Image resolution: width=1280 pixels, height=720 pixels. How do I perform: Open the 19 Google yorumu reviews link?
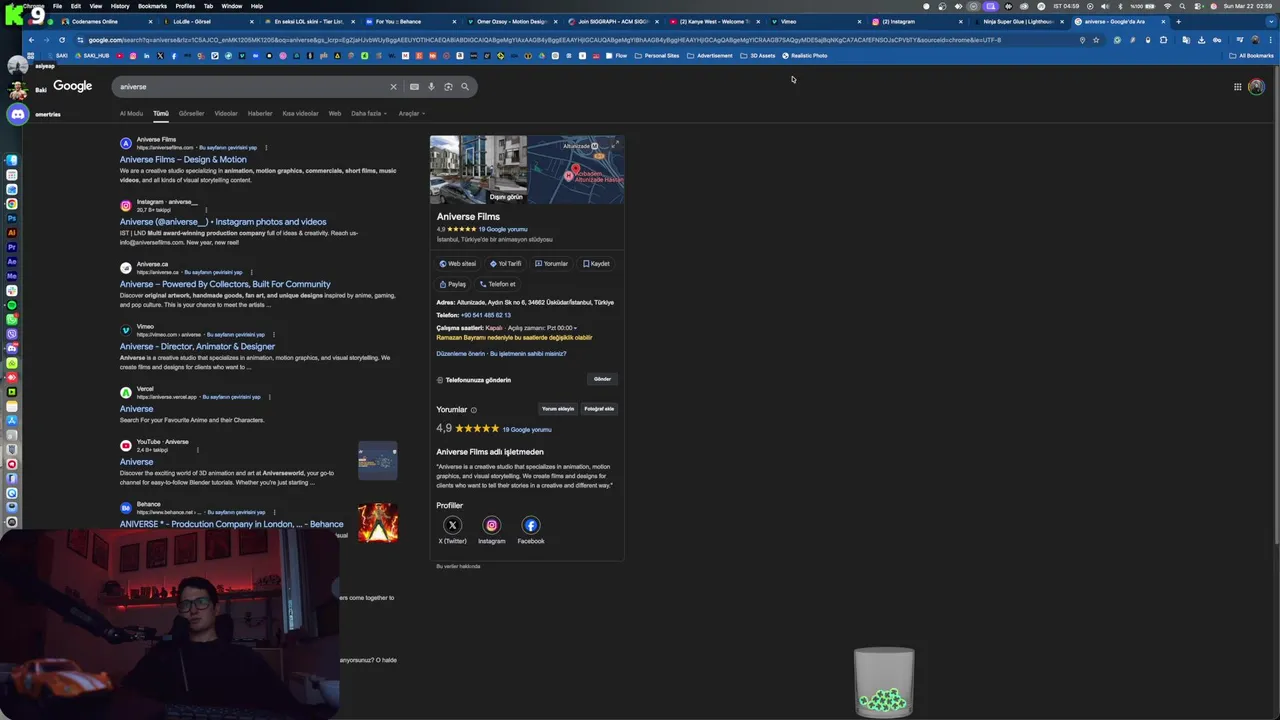[x=502, y=229]
